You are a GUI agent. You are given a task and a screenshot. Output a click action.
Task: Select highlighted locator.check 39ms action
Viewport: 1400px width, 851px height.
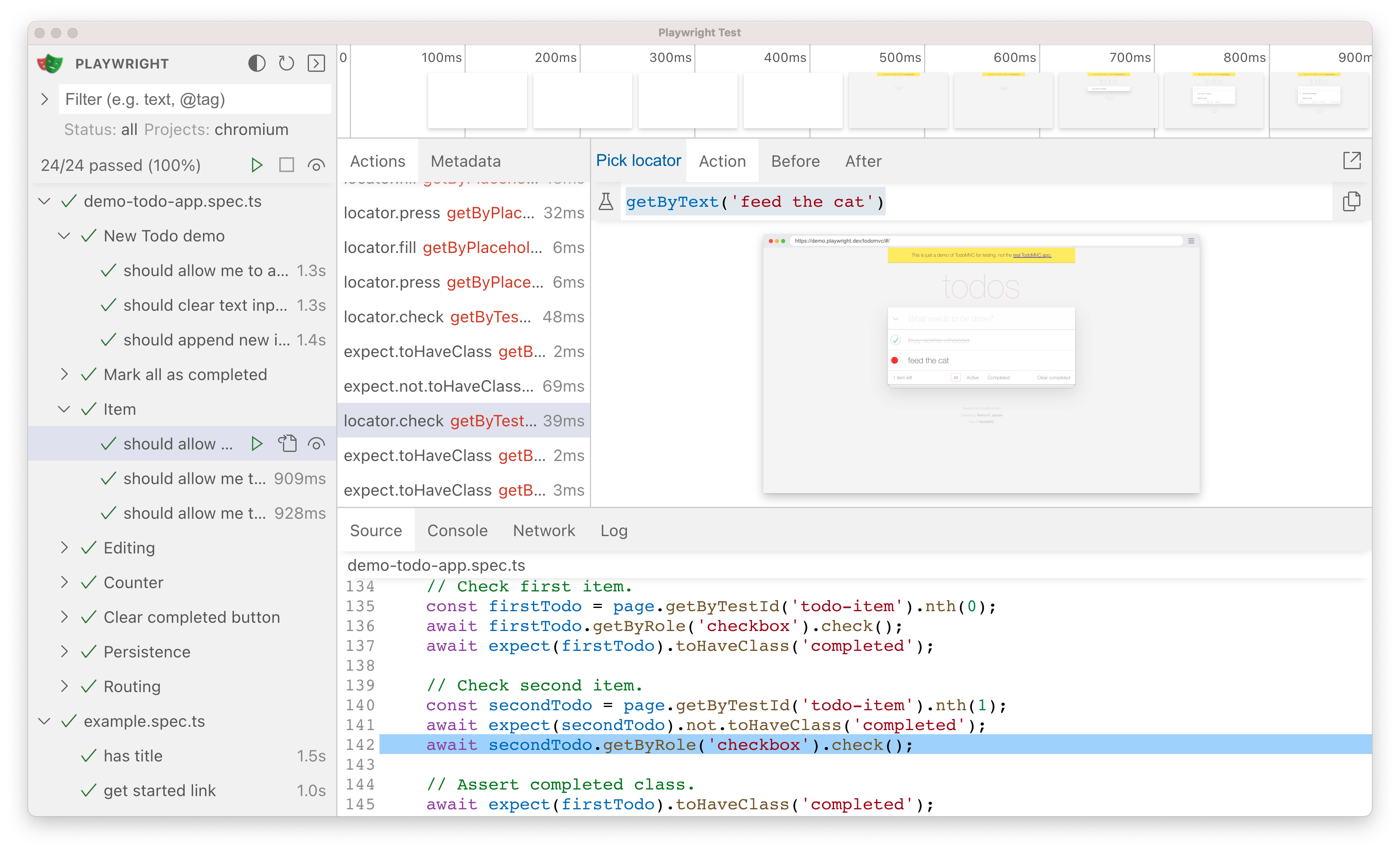[x=464, y=421]
